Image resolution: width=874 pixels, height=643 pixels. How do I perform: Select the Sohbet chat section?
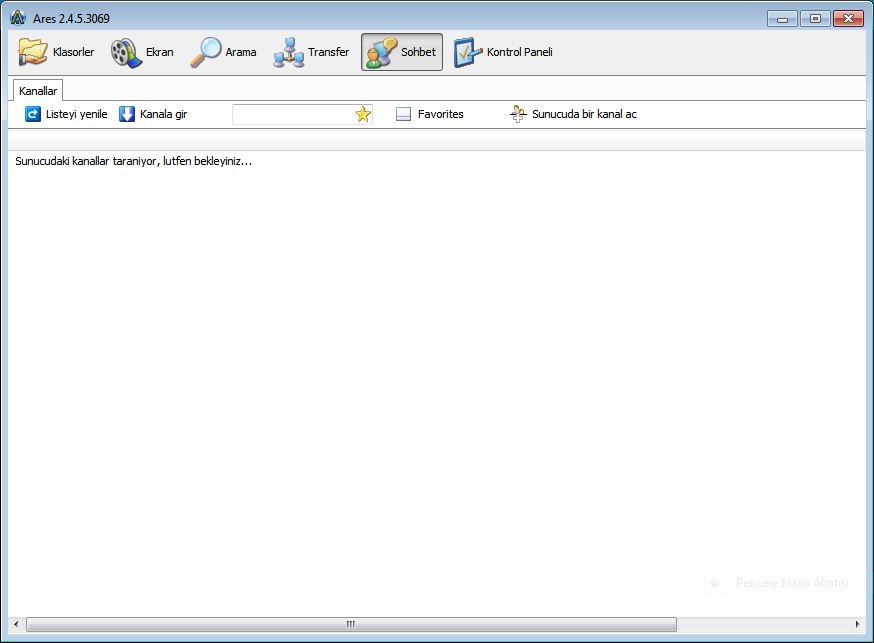coord(402,52)
